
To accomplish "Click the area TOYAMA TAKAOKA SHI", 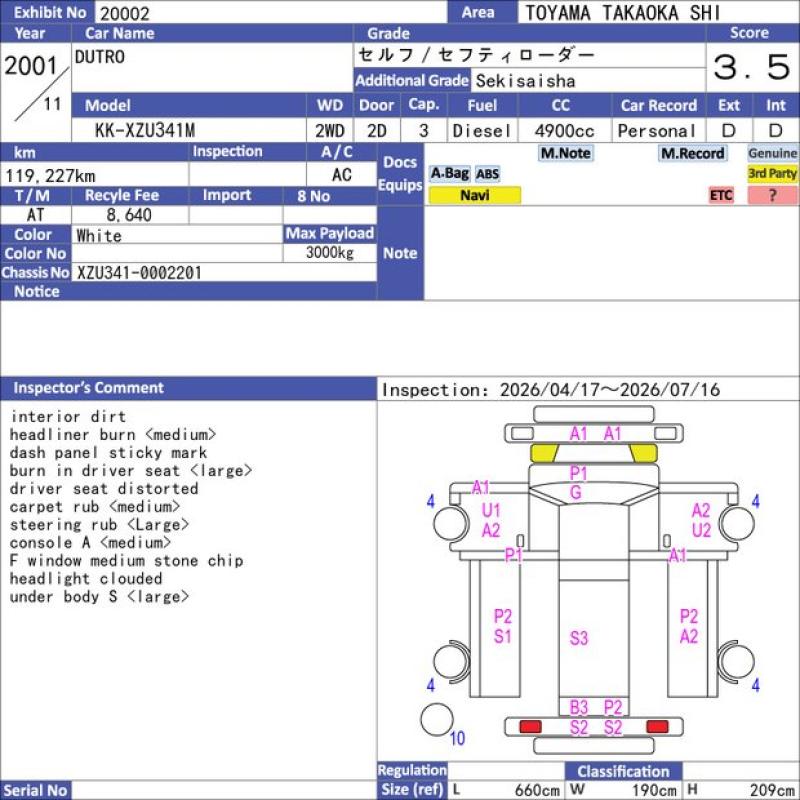I will [622, 13].
